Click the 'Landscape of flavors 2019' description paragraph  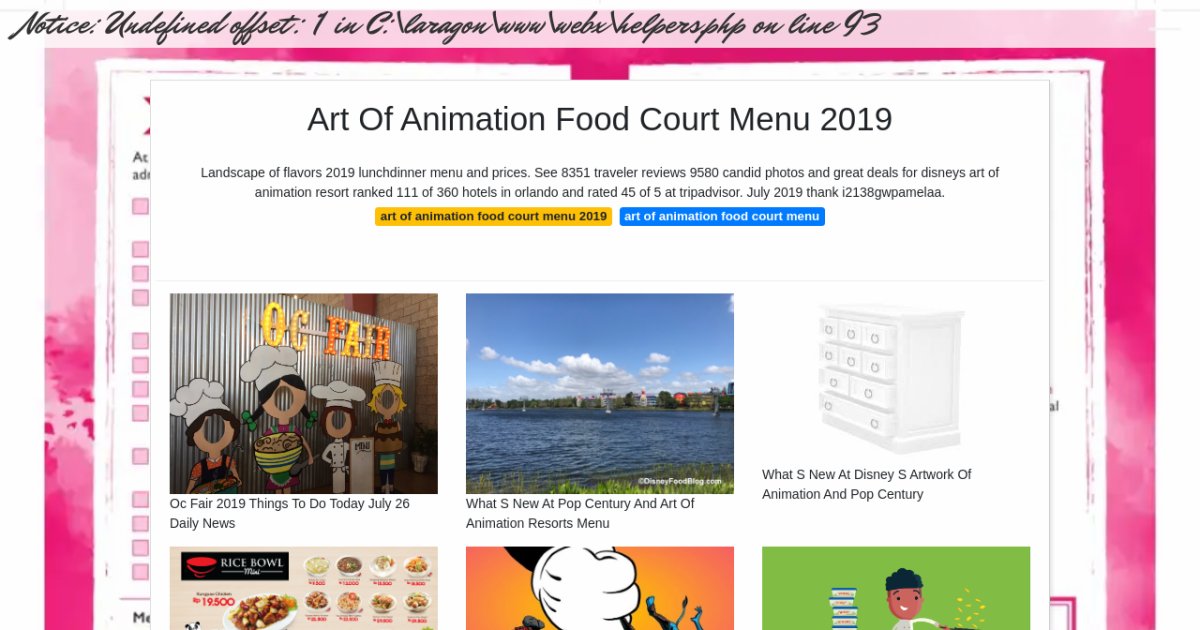coord(600,182)
